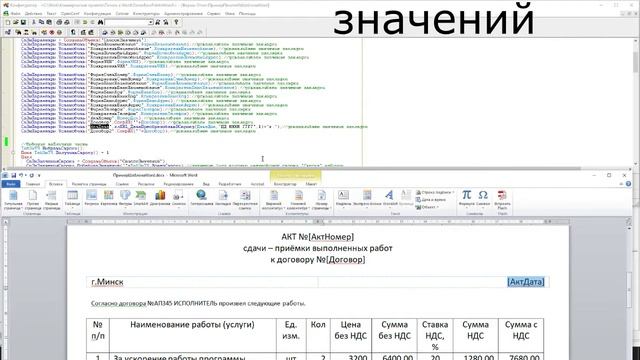This screenshot has height=360, width=640.
Task: Insert a picture (Рисунок) from Word ribbon
Action: (x=91, y=198)
